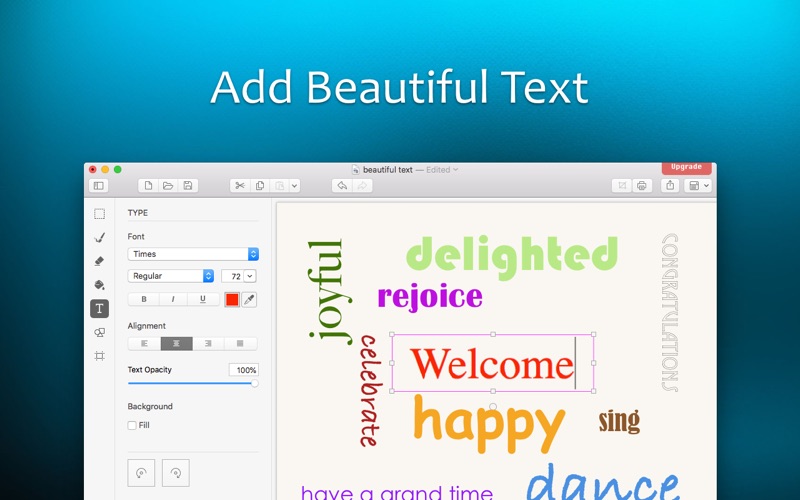Click the Text Opacity slider handle
This screenshot has width=800, height=500.
coord(254,383)
